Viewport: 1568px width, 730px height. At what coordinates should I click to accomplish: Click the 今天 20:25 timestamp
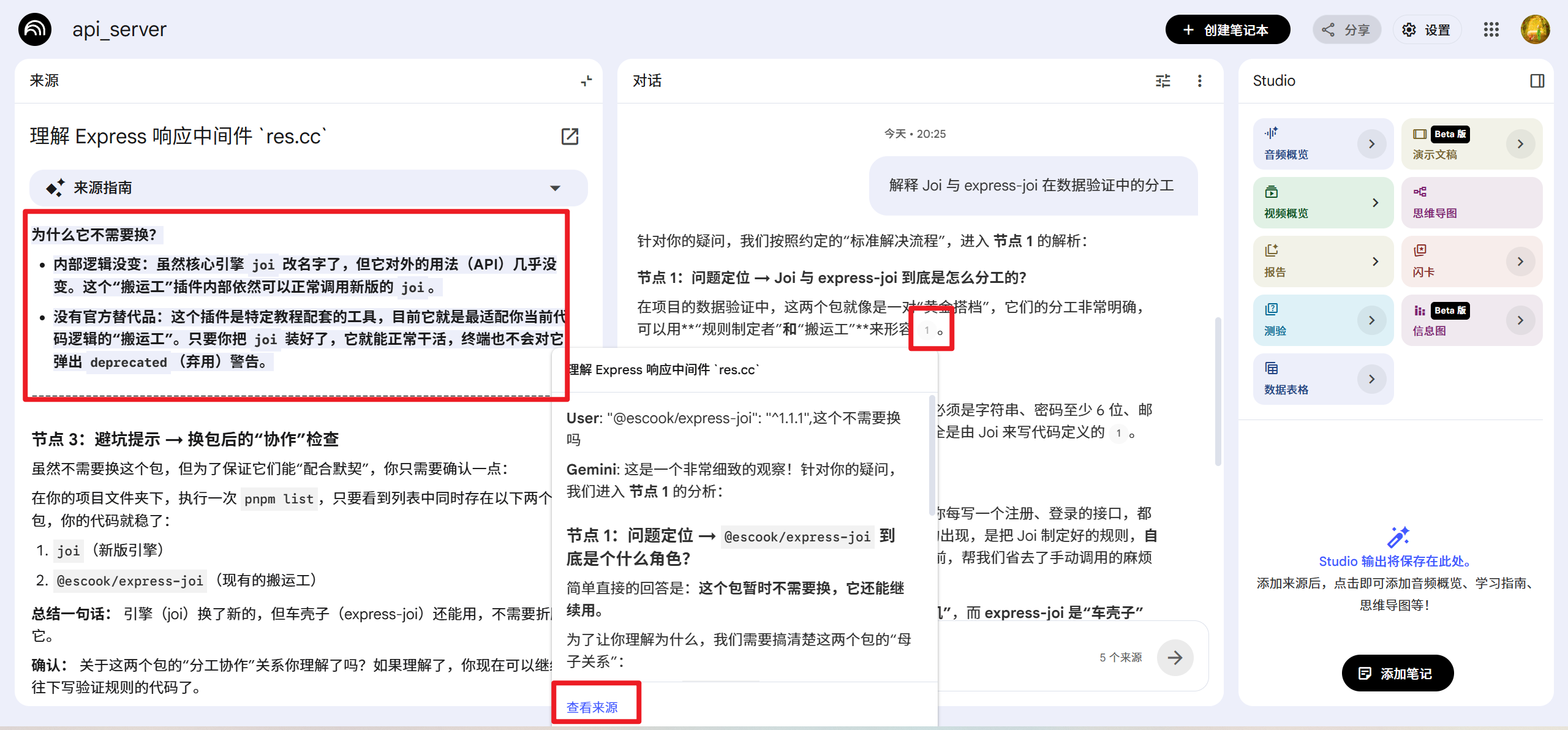[x=914, y=134]
